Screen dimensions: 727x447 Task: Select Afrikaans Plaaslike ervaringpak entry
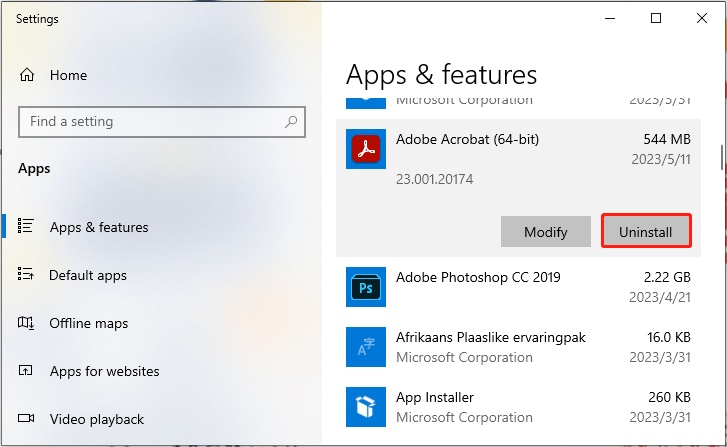518,347
